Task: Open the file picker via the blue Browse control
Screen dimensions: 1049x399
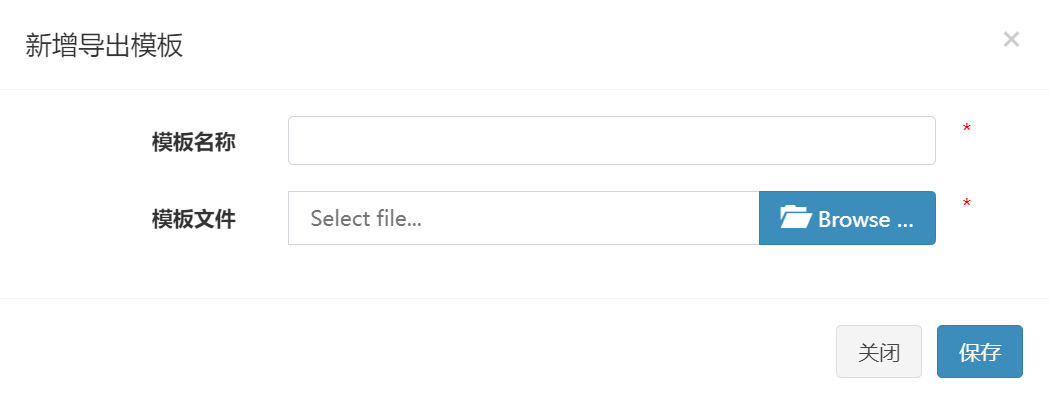Action: pyautogui.click(x=847, y=218)
